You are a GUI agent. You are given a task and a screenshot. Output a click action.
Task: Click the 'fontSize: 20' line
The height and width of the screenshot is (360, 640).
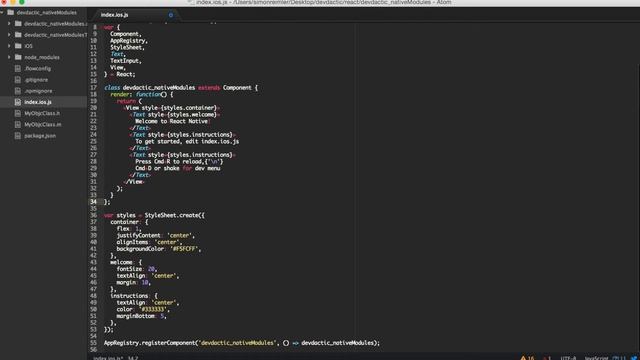coord(137,269)
